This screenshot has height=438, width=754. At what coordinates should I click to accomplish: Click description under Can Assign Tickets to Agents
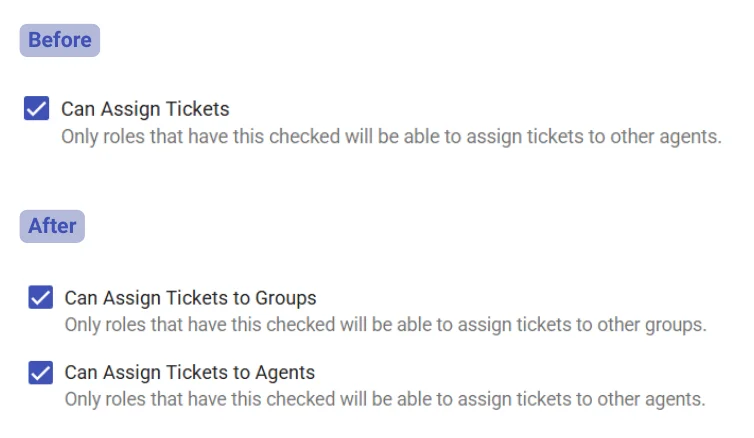click(385, 399)
